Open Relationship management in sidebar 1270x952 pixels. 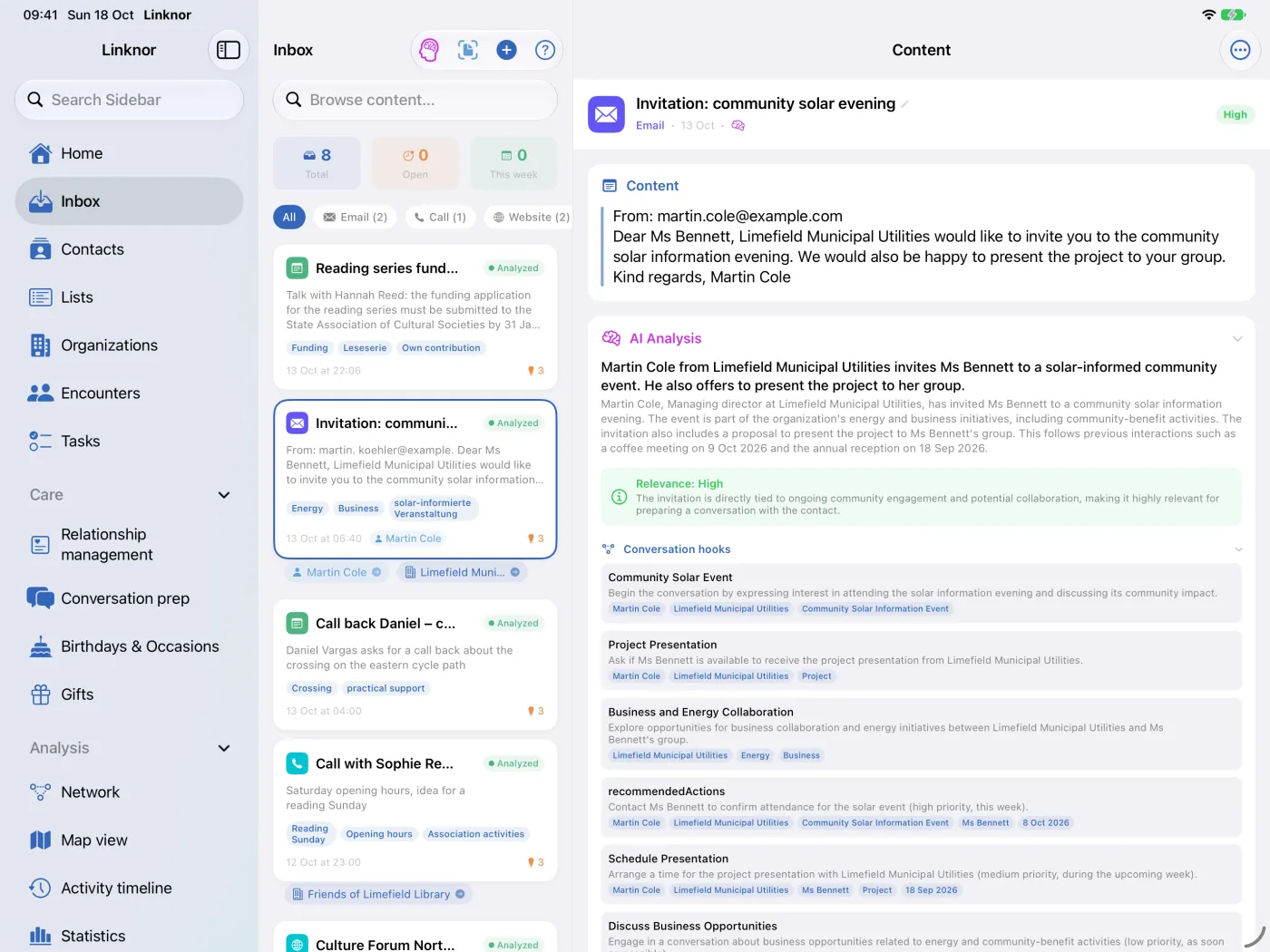[129, 545]
